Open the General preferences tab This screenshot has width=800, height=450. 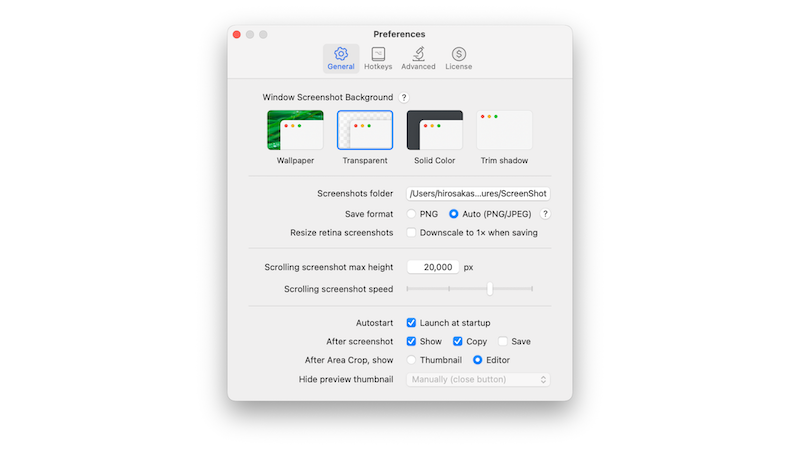coord(341,58)
